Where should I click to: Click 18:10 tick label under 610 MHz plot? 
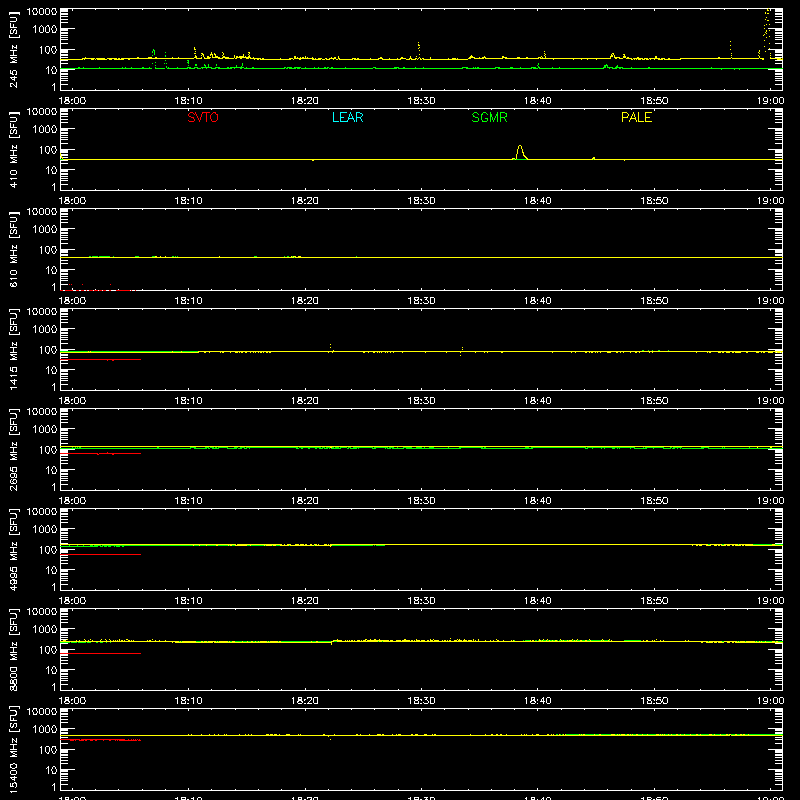point(188,301)
